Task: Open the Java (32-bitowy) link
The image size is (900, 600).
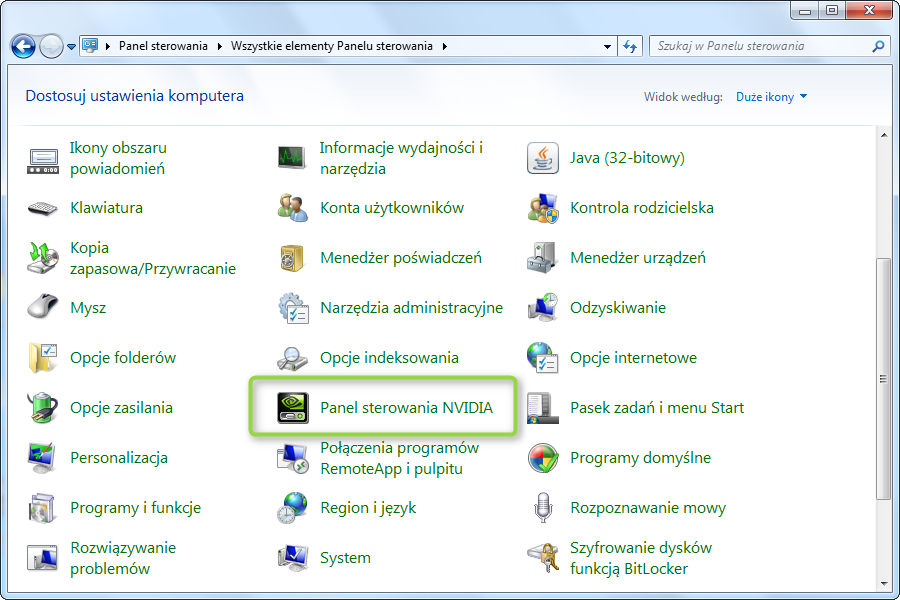Action: 627,158
